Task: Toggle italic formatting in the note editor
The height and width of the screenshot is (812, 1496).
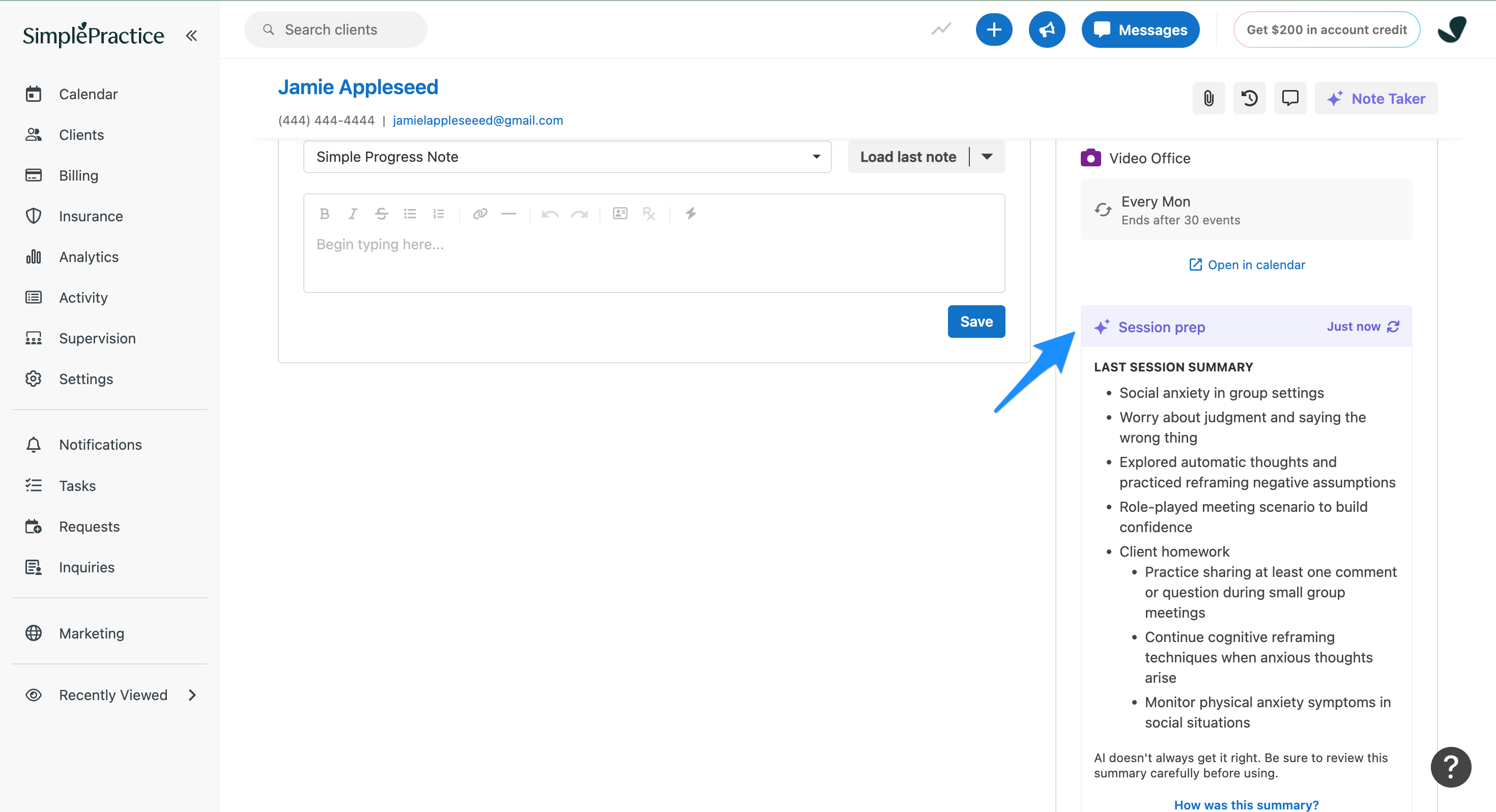Action: tap(353, 214)
